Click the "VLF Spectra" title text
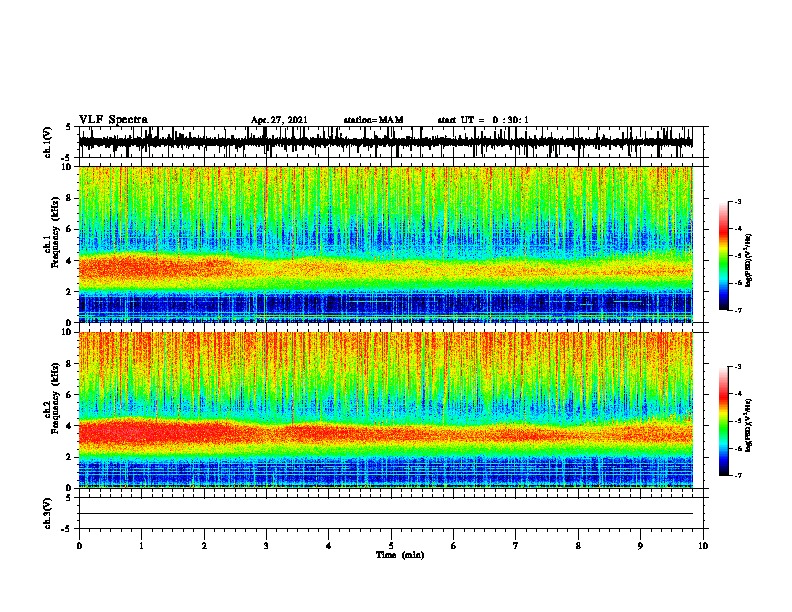 (x=113, y=119)
